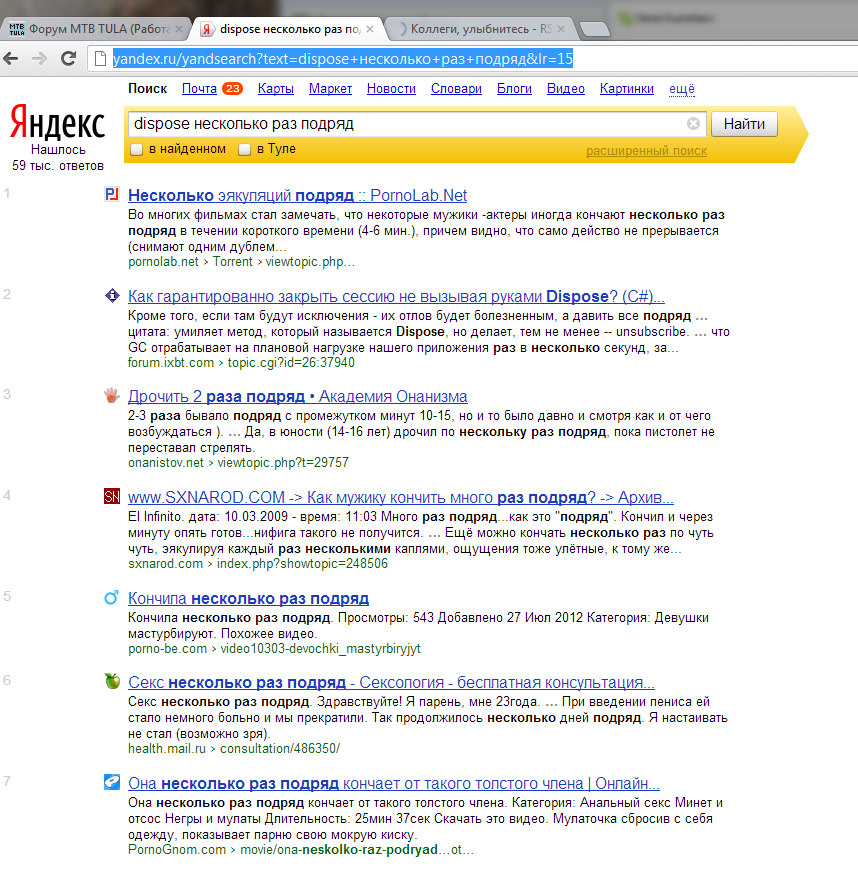Switch to Видео search
Viewport: 858px width, 871px height.
[566, 89]
